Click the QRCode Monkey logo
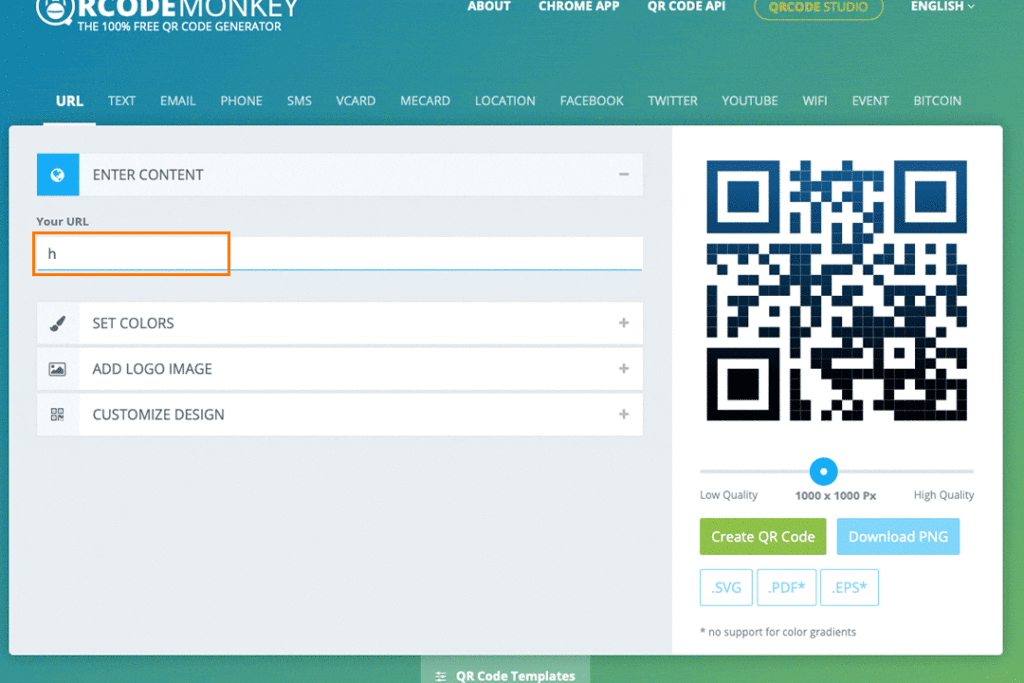This screenshot has height=683, width=1024. (167, 15)
